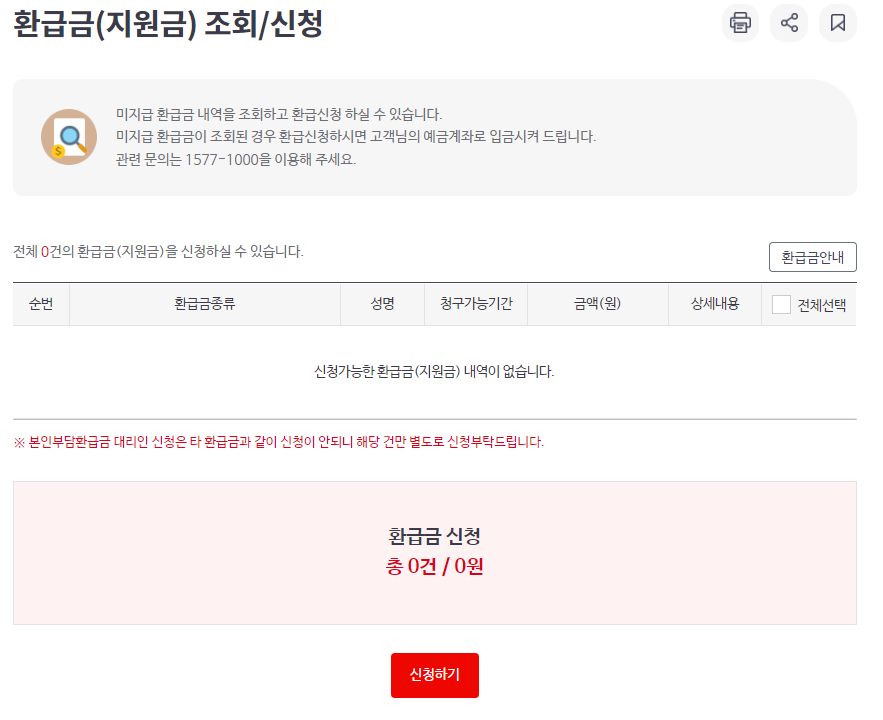Click the empty message 신청가능한 환급금(지원금) 내역이 없습니다

pos(434,372)
